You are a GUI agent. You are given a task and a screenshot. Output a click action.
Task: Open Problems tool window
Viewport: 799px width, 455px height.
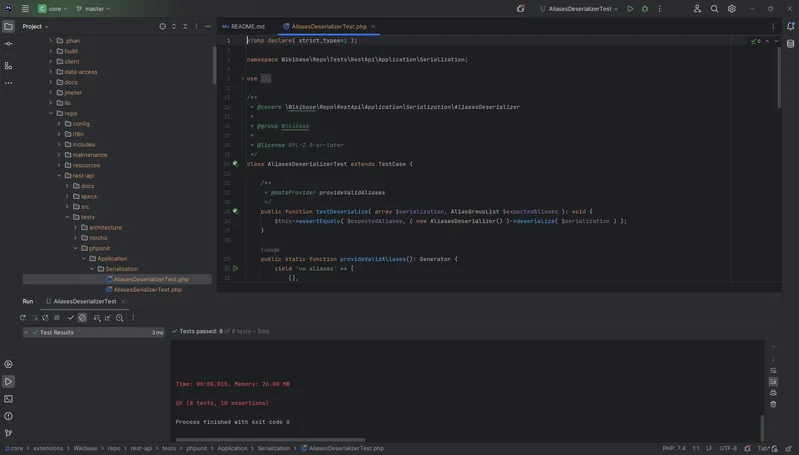point(9,416)
